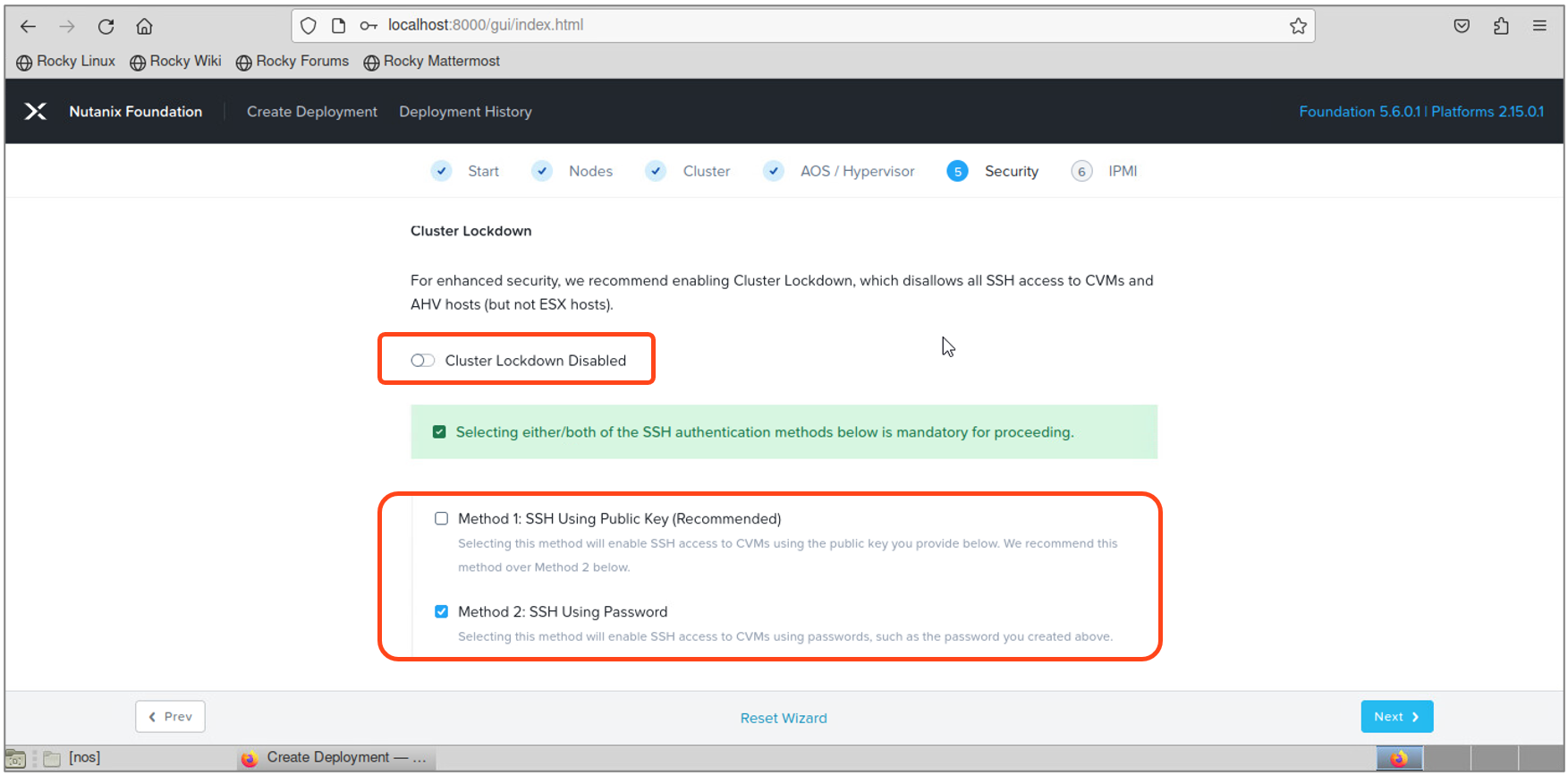This screenshot has height=776, width=1568.
Task: Click the AOS / Hypervisor step checkmark icon
Action: (x=774, y=171)
